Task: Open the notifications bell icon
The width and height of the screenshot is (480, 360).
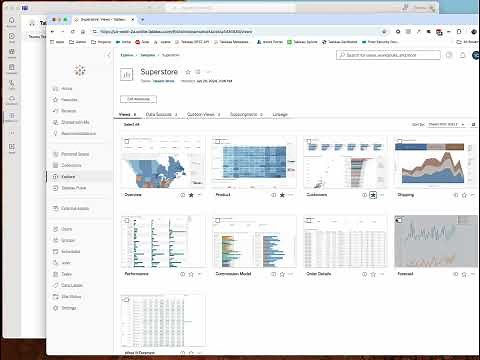Action: click(x=463, y=55)
